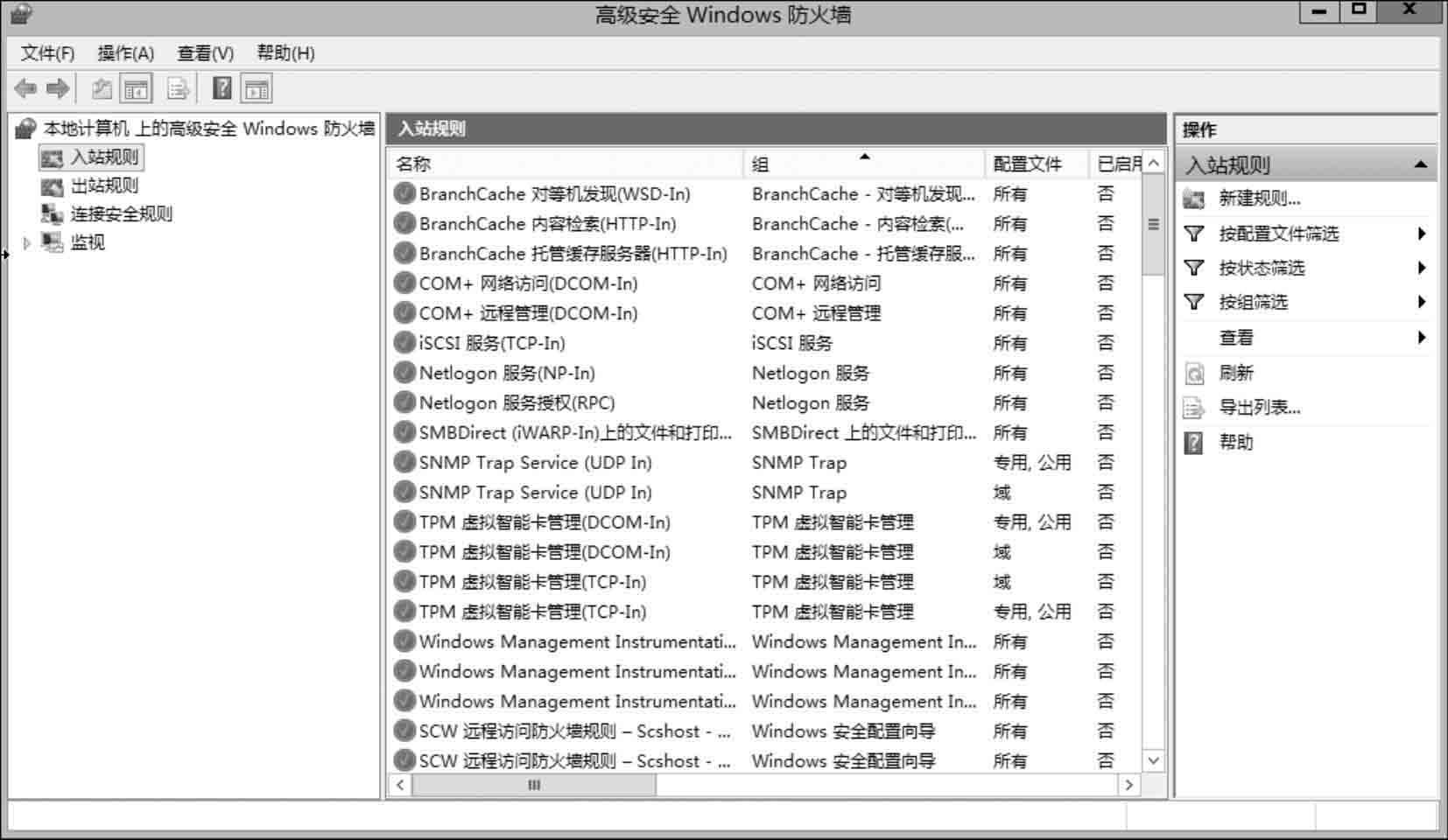
Task: Click the funnel icon for 按状态筛选
Action: tap(1194, 268)
